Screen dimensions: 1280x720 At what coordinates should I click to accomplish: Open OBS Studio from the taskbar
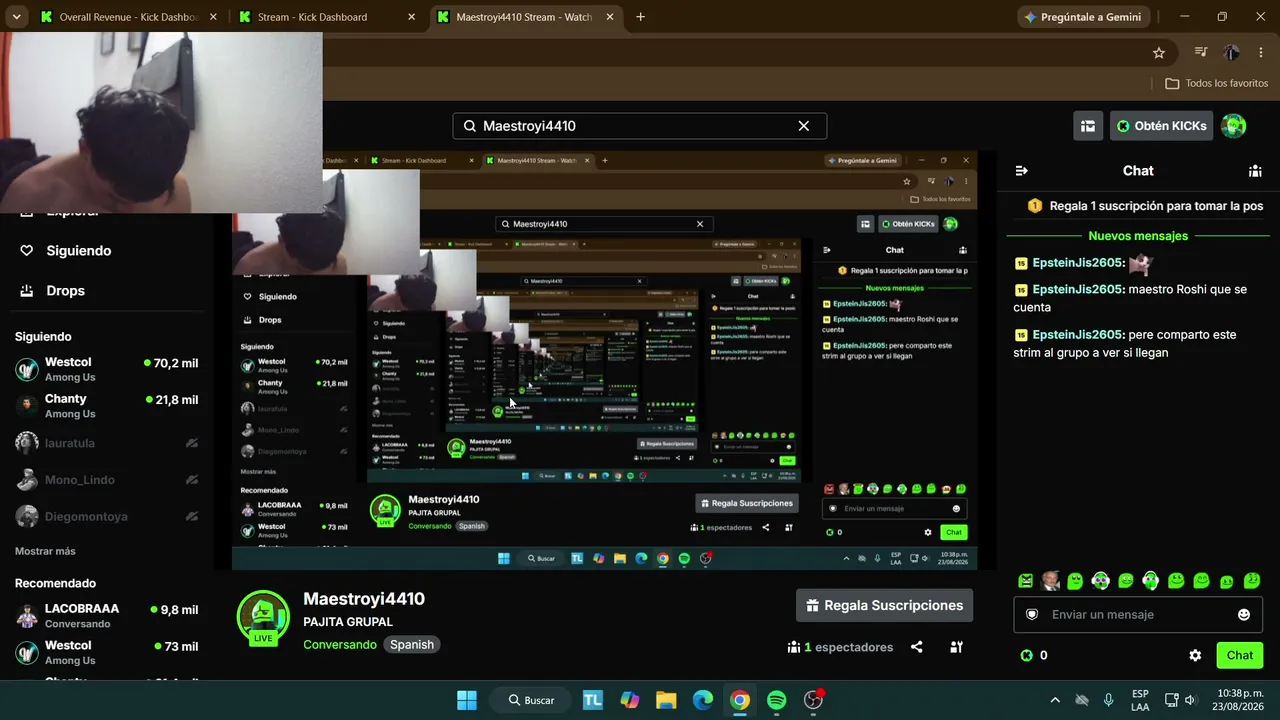pos(813,700)
